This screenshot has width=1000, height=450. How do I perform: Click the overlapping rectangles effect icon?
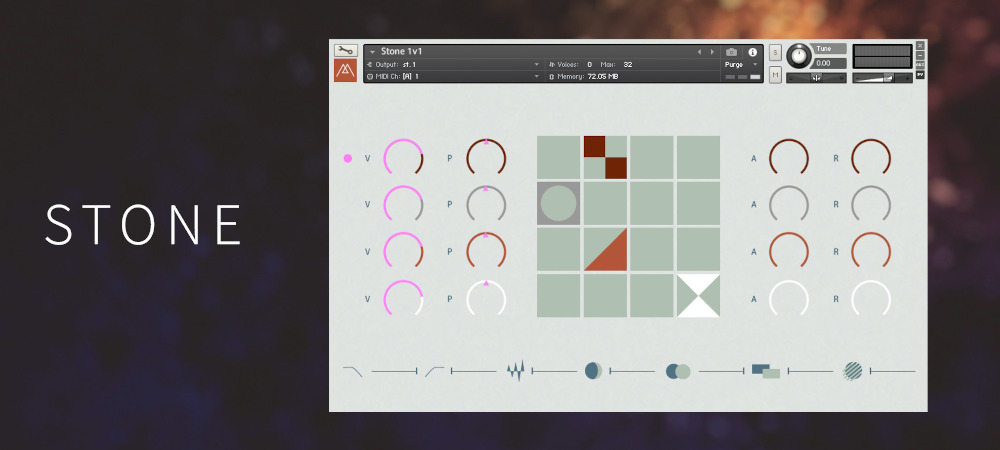click(766, 371)
